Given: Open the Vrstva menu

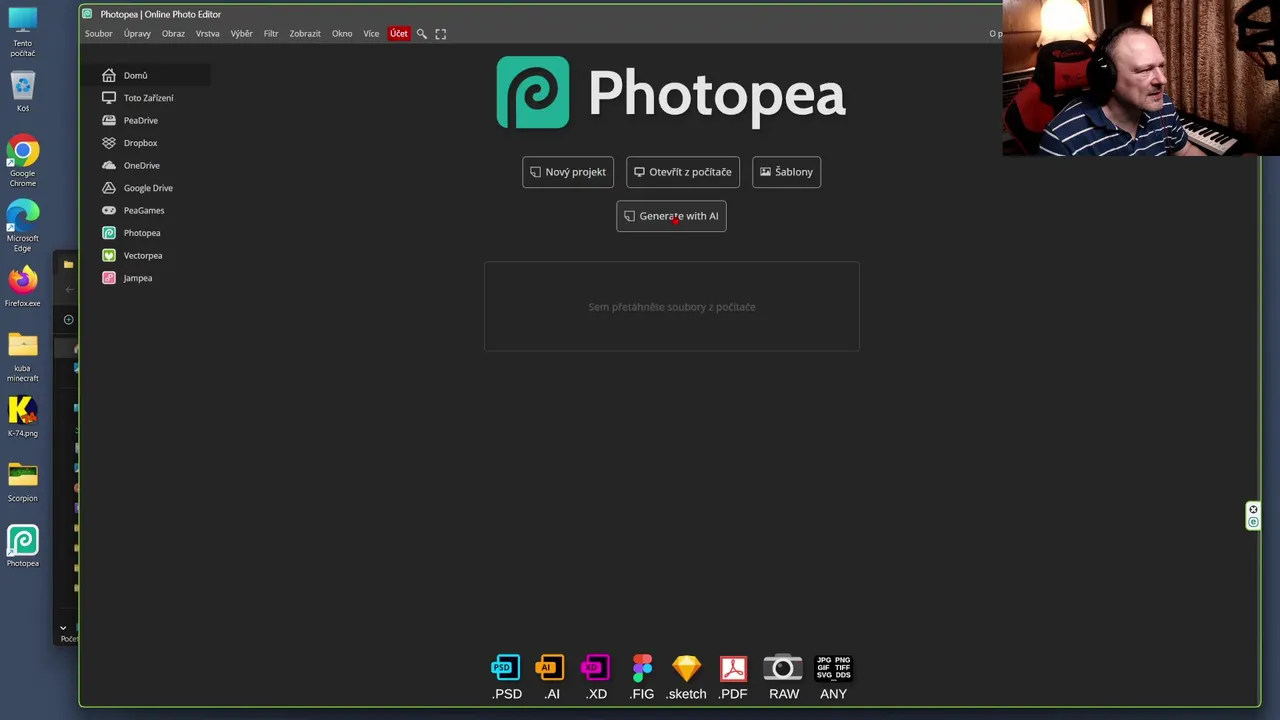Looking at the screenshot, I should (x=207, y=34).
